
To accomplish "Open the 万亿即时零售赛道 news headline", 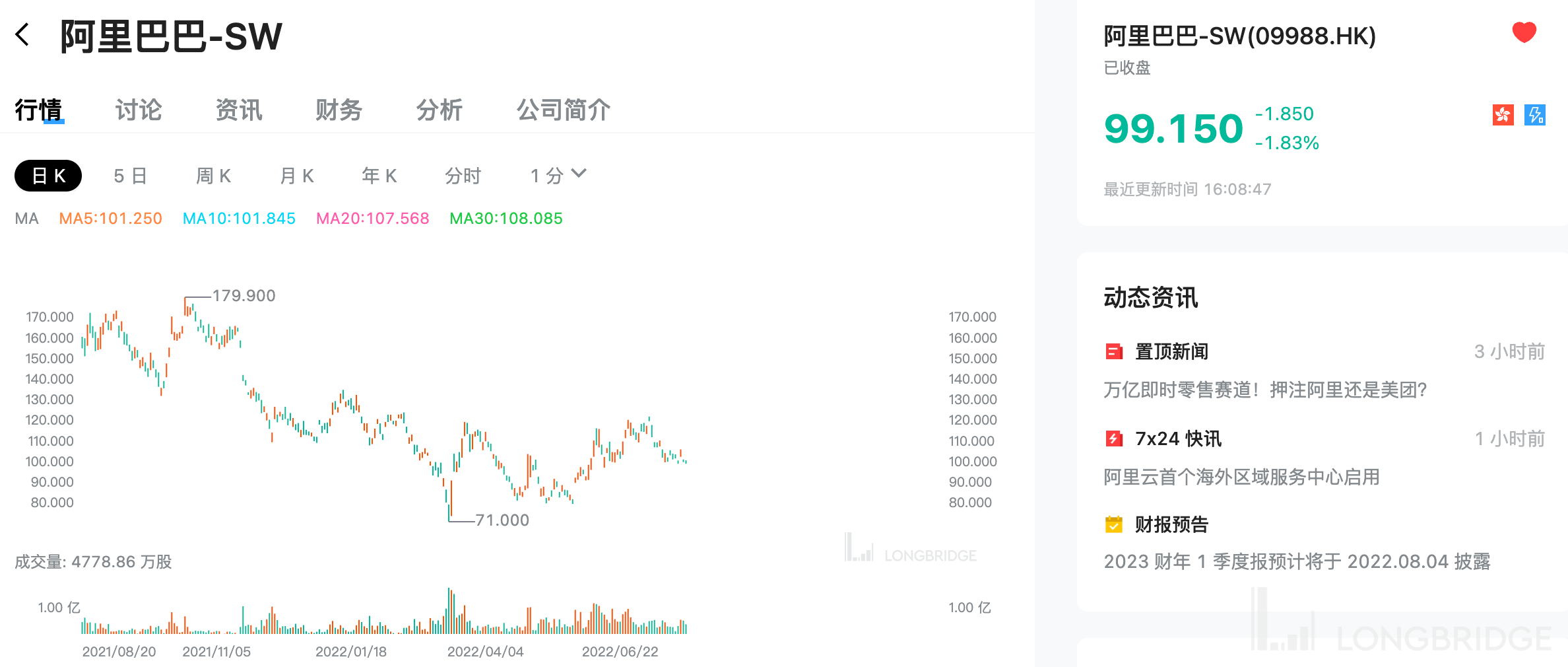I will (x=1265, y=390).
